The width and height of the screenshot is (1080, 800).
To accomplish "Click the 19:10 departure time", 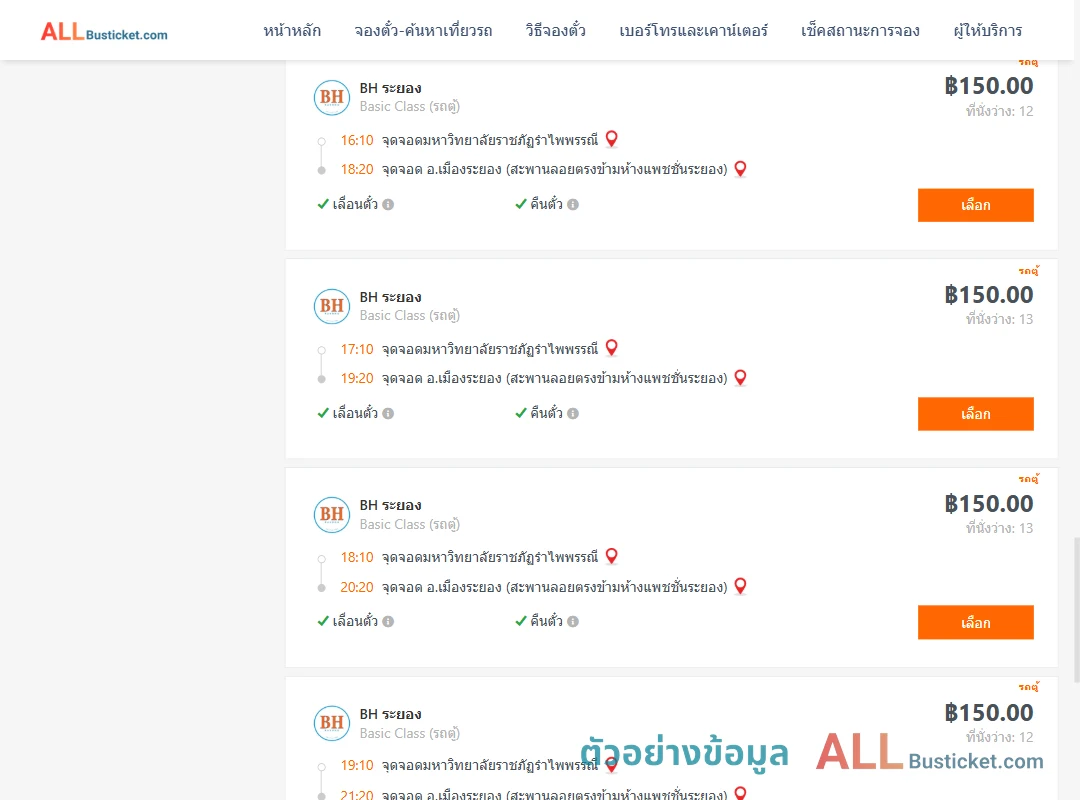I will [357, 766].
